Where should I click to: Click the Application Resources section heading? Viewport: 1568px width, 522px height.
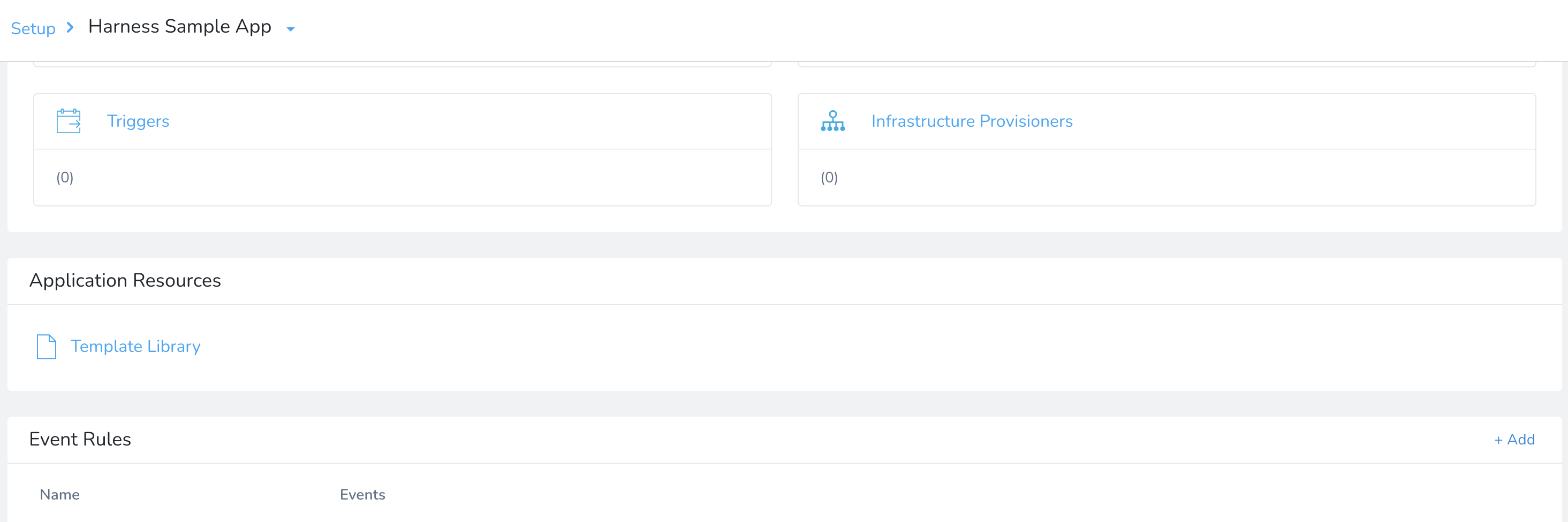[x=125, y=280]
